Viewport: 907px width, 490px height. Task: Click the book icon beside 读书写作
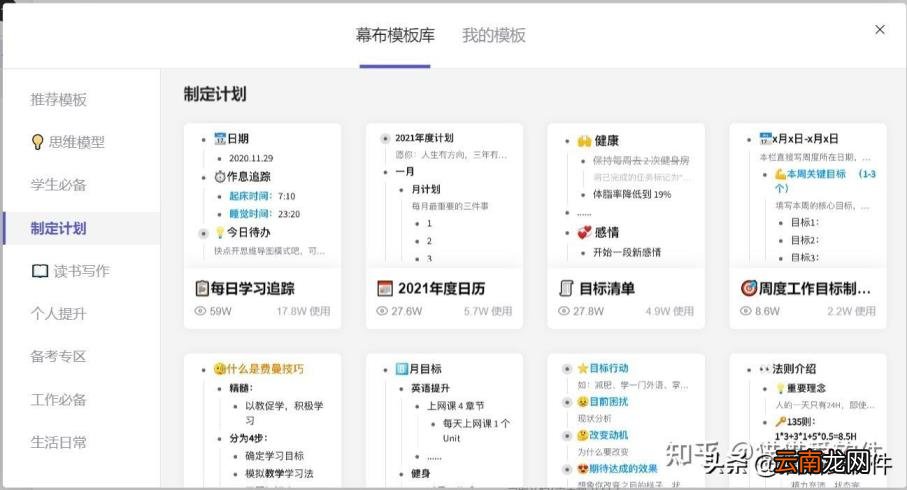coord(40,271)
